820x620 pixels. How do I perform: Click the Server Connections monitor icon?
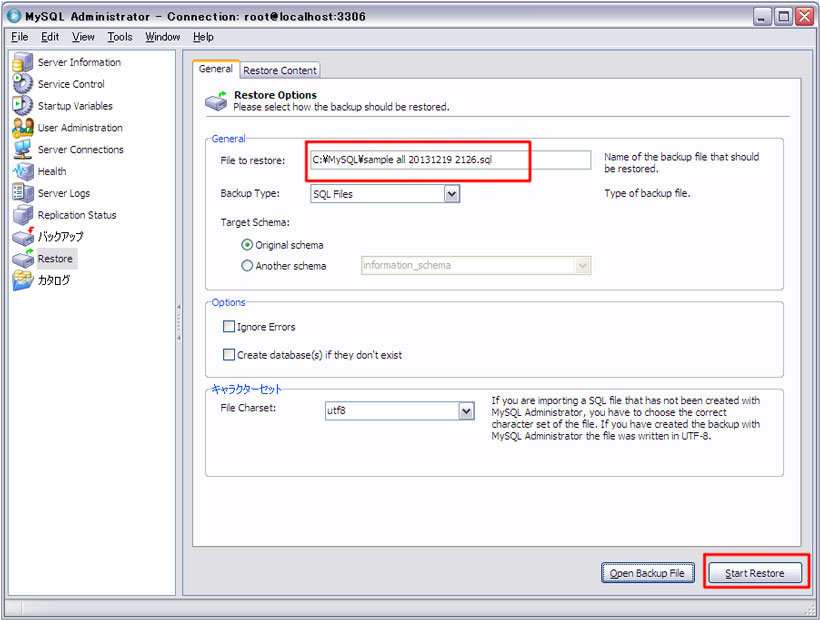point(22,150)
